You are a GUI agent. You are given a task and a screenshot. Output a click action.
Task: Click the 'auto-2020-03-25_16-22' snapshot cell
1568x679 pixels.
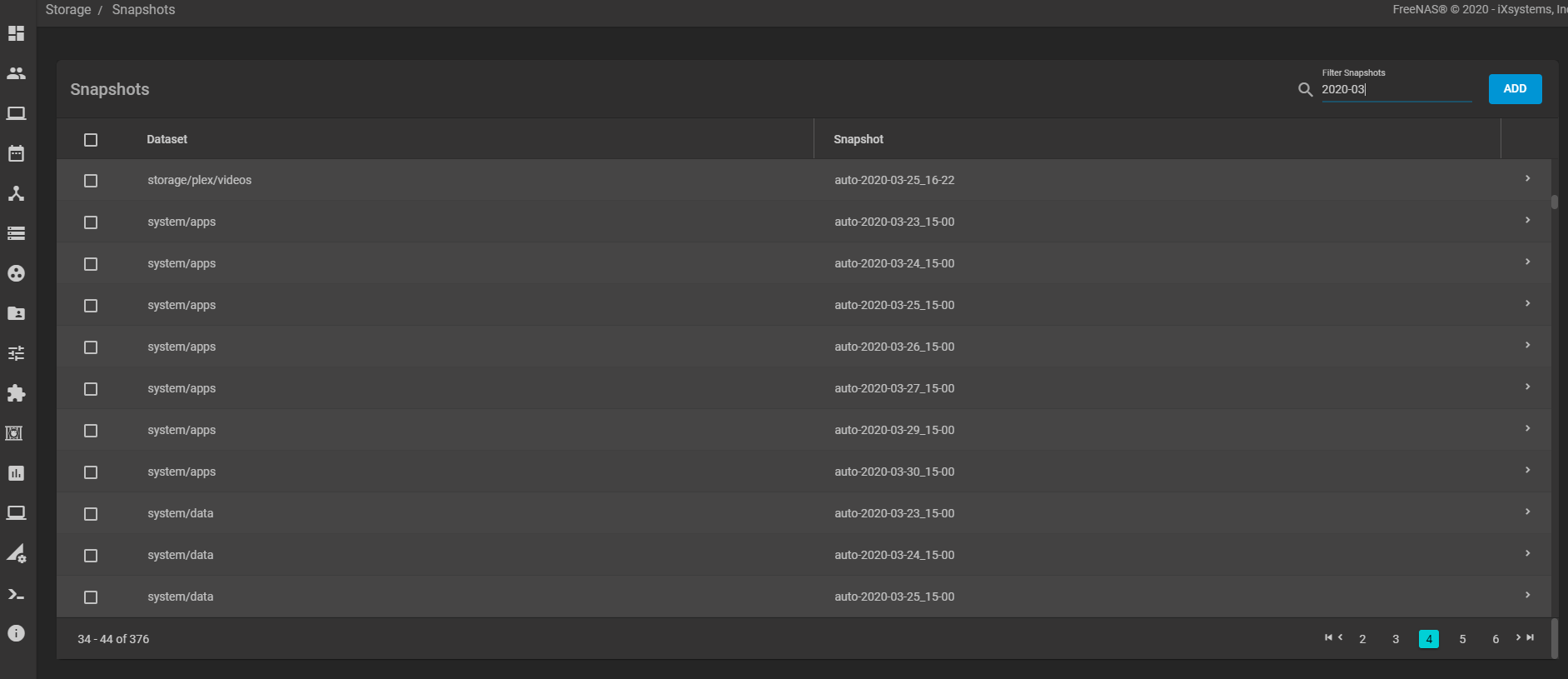tap(894, 180)
